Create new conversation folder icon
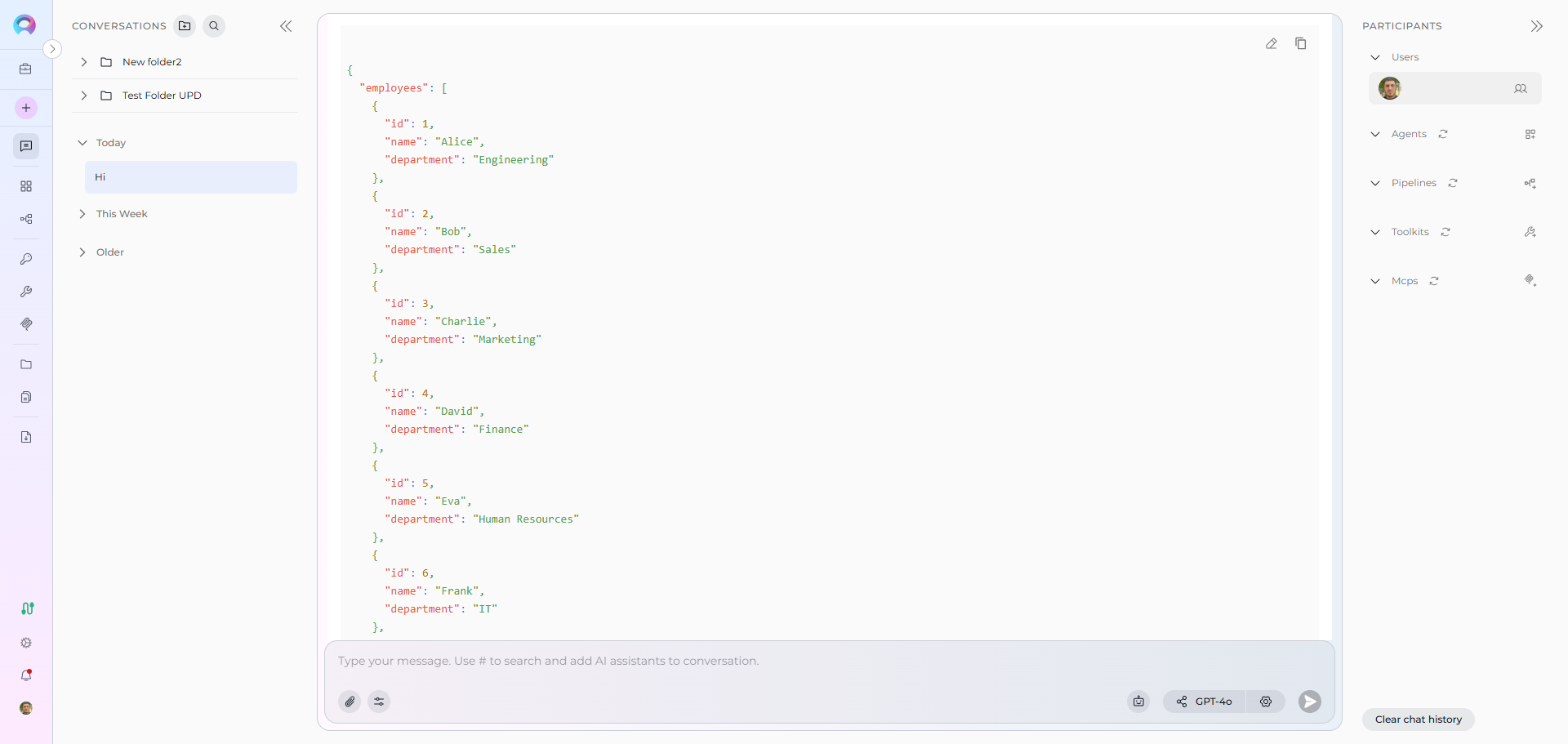The image size is (1568, 744). tap(185, 26)
